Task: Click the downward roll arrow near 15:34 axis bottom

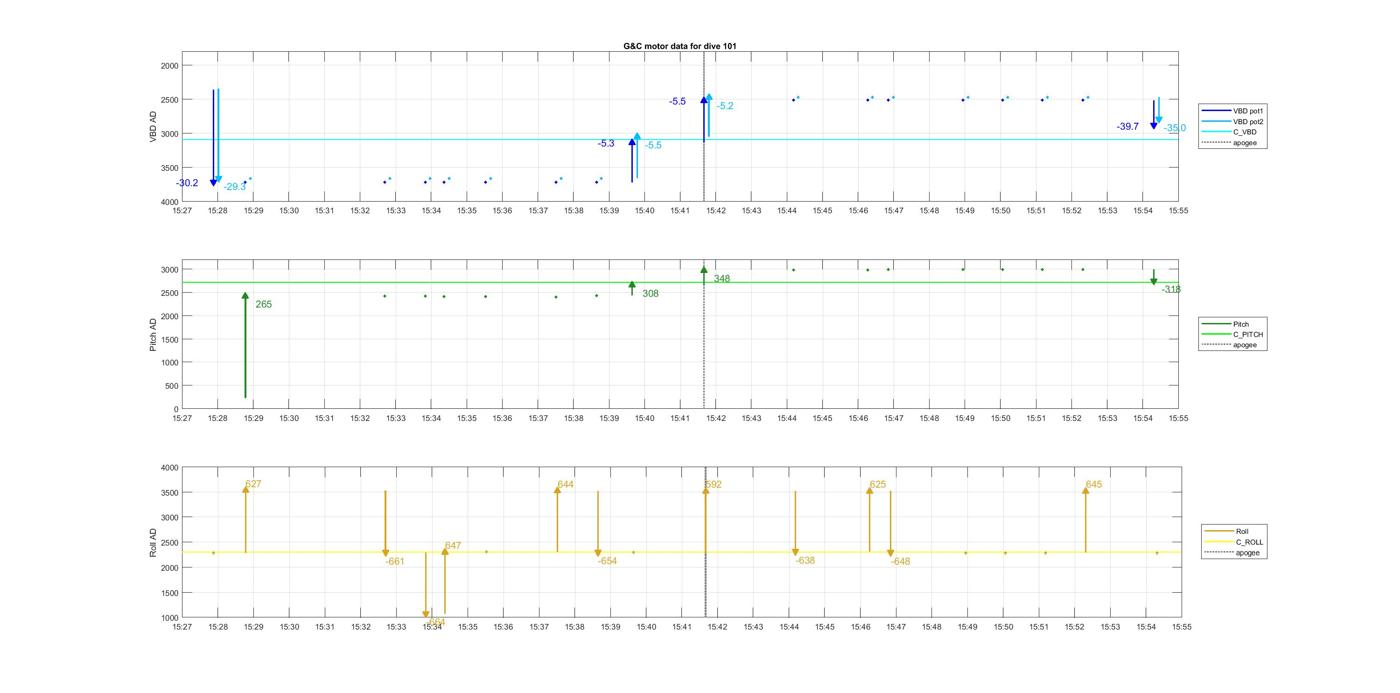Action: click(426, 585)
